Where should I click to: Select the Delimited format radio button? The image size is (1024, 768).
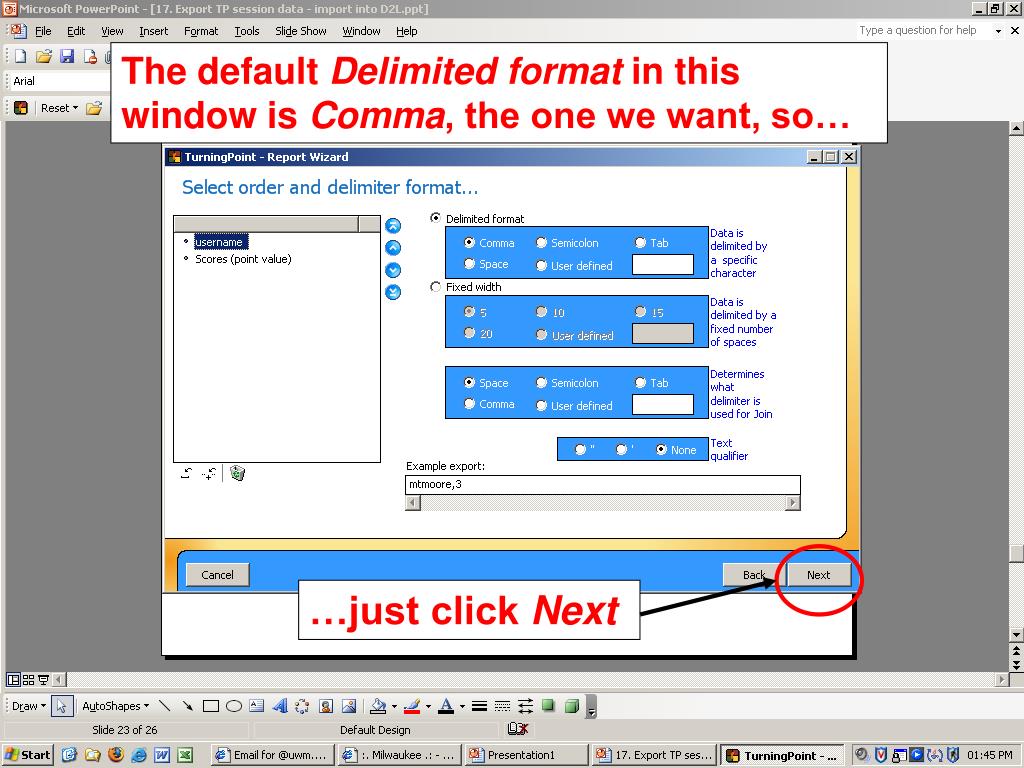435,218
